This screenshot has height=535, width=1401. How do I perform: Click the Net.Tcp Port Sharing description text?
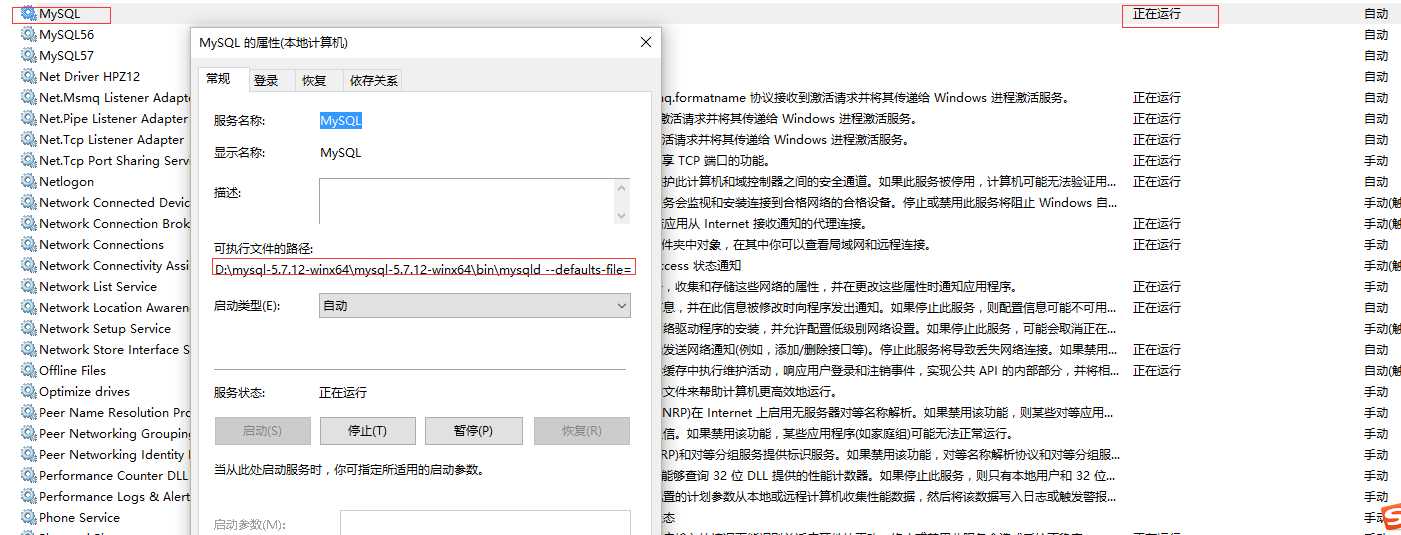pos(715,161)
